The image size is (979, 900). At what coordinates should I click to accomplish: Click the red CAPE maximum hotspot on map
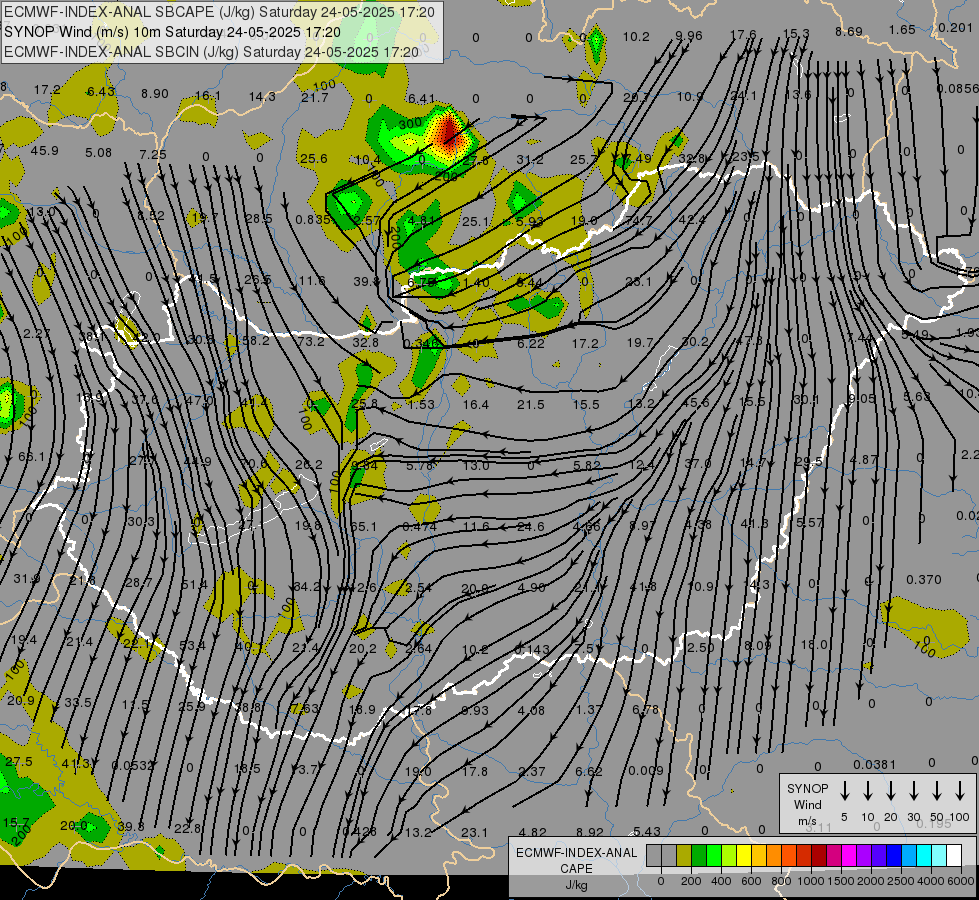tap(448, 131)
